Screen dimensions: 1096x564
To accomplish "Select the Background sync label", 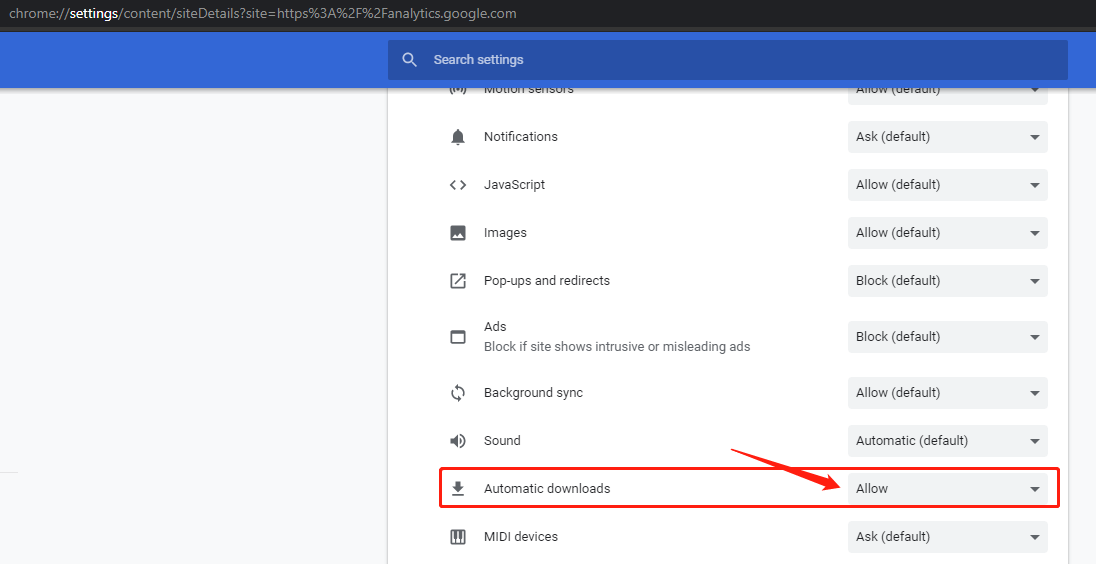I will pyautogui.click(x=533, y=393).
